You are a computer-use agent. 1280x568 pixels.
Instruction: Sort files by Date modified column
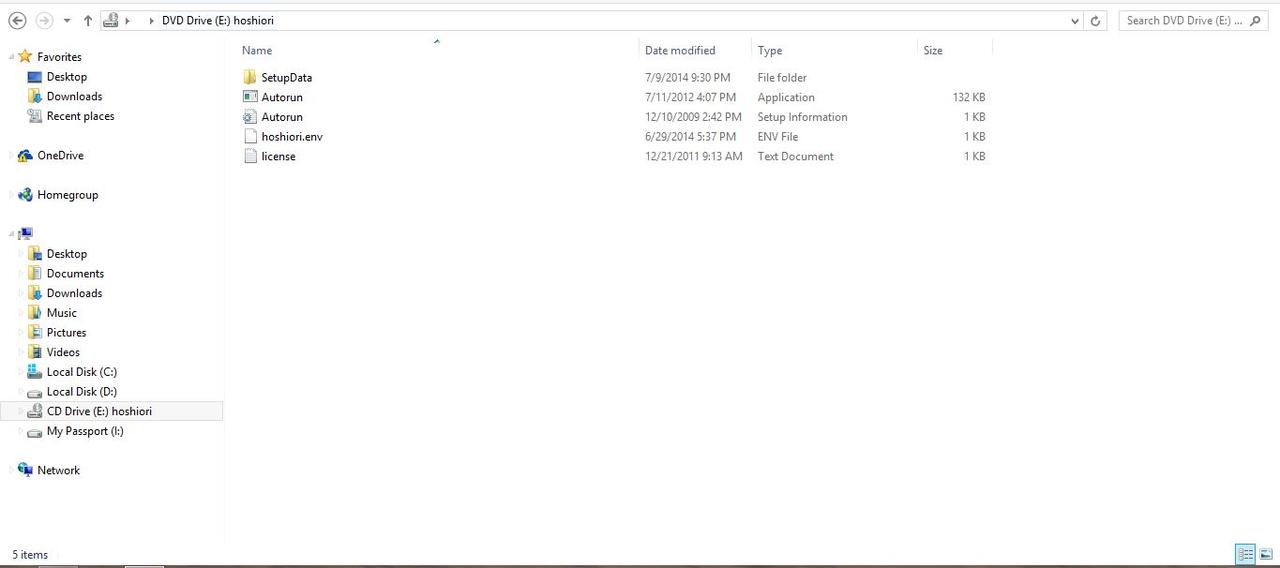(680, 50)
